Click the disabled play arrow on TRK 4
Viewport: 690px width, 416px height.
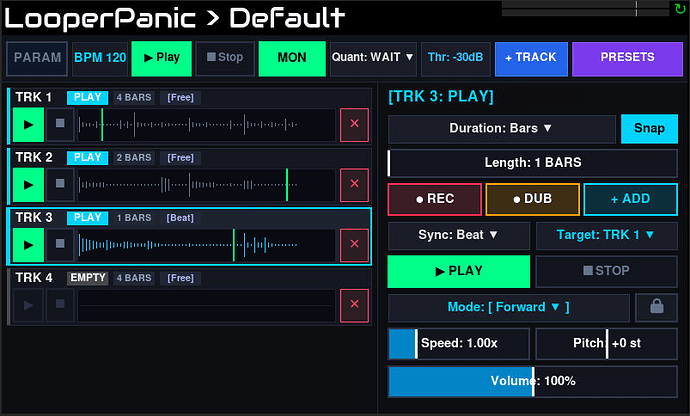pos(28,305)
